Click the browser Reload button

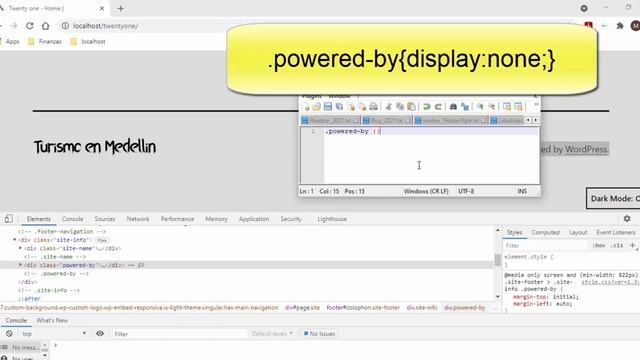[x=29, y=26]
